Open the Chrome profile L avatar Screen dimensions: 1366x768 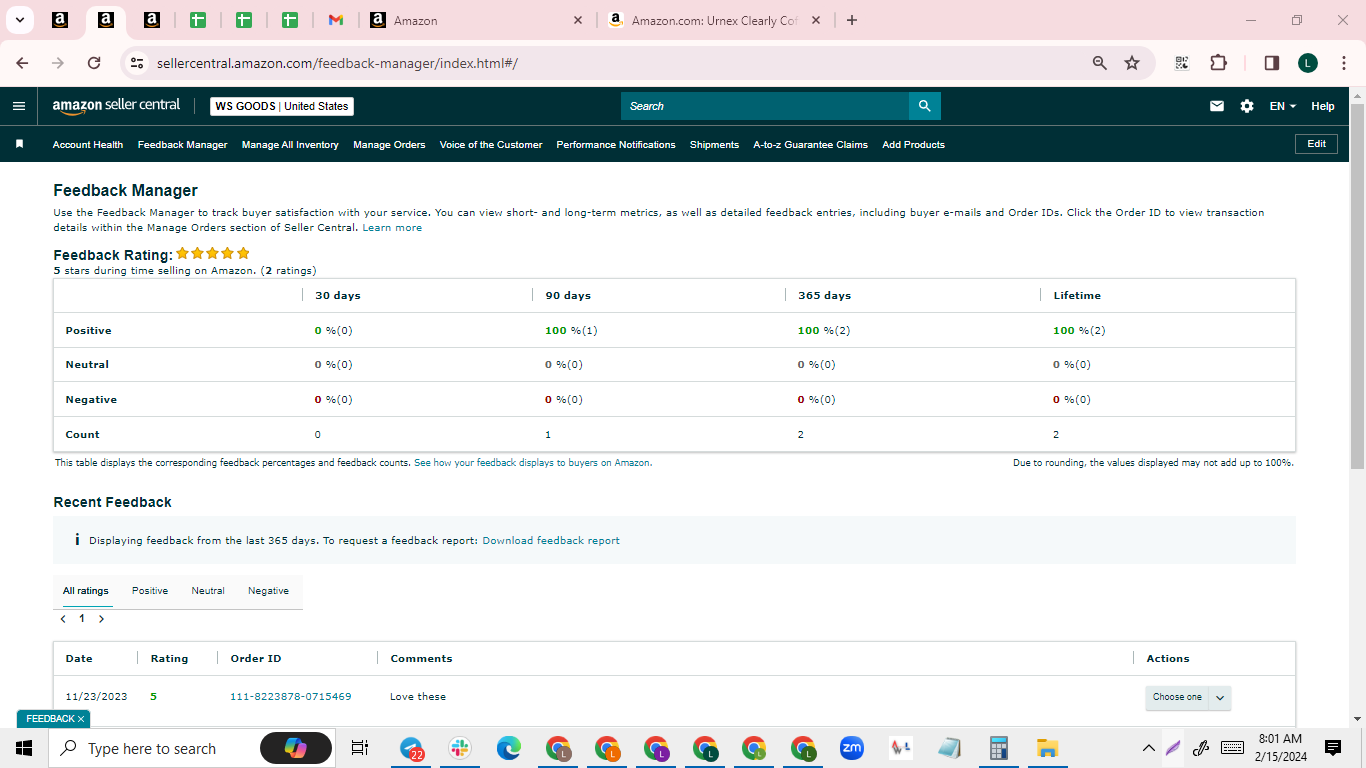click(1308, 63)
